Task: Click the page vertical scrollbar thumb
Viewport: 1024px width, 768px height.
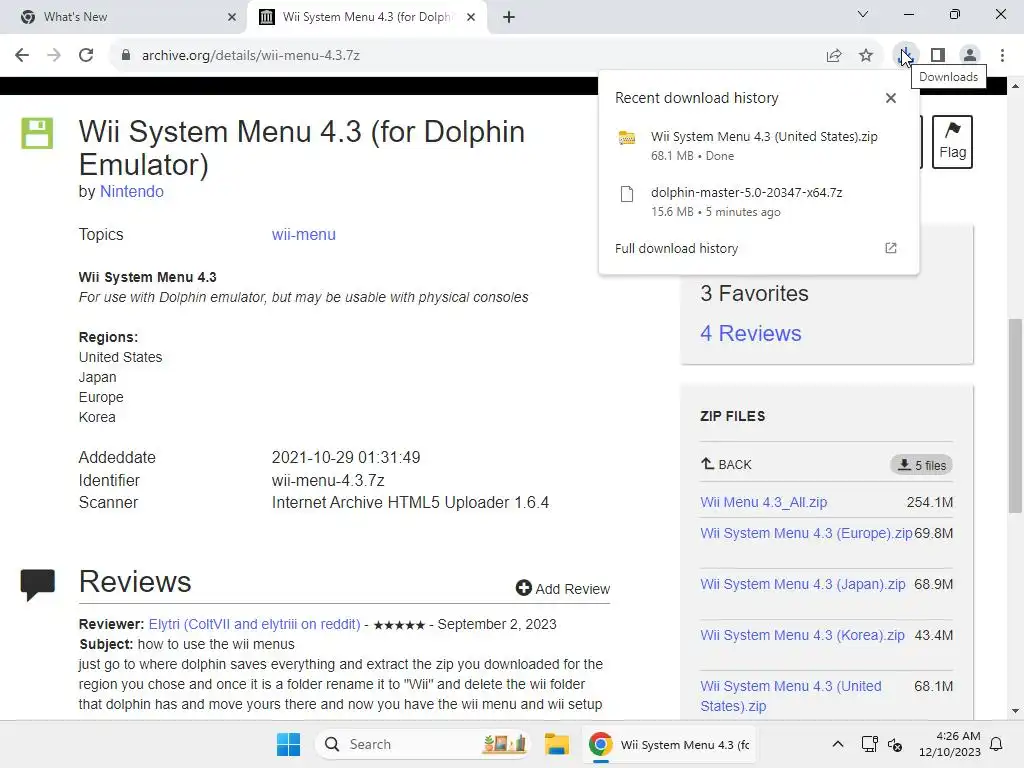Action: pyautogui.click(x=1015, y=415)
